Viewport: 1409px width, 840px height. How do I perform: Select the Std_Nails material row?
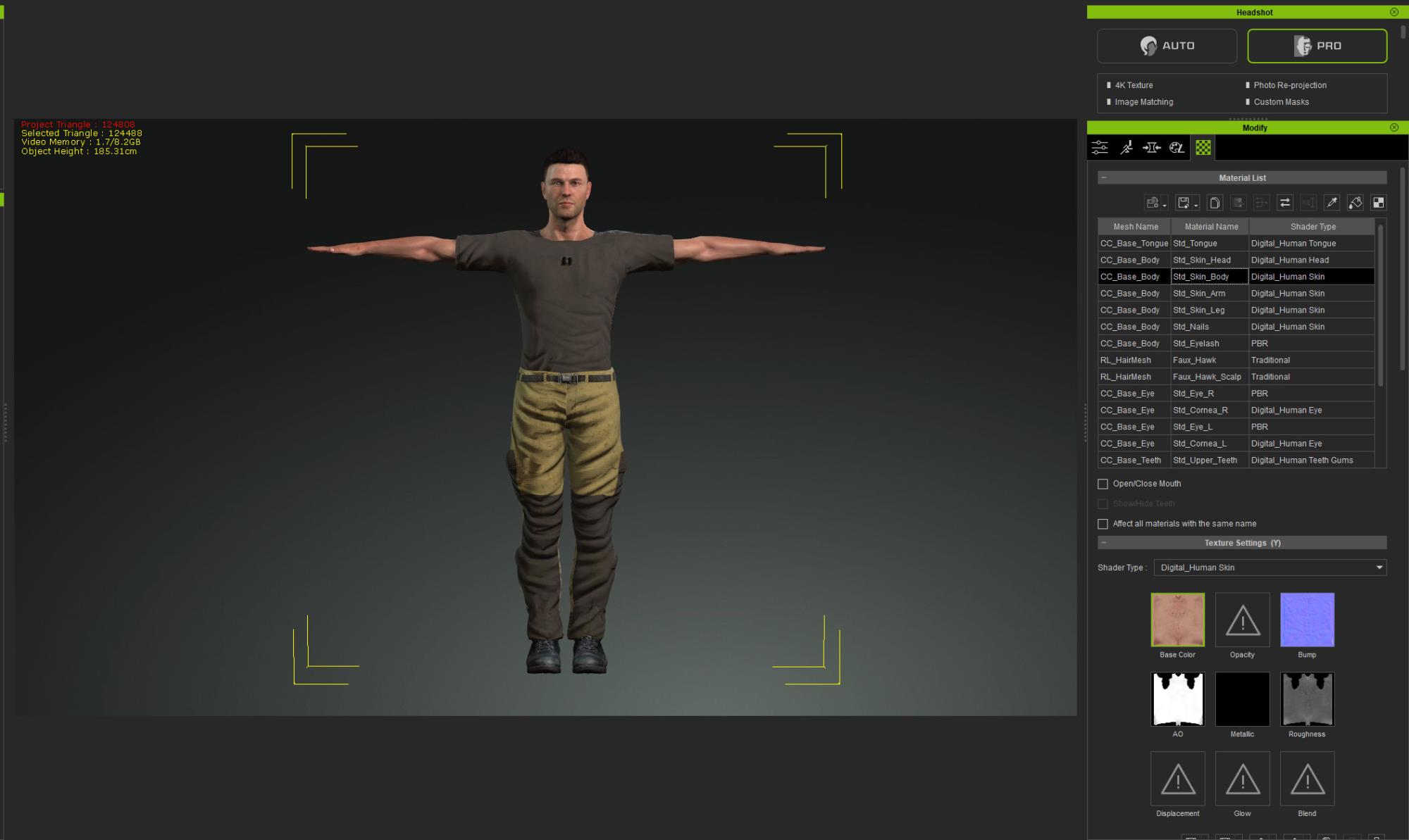coord(1236,327)
